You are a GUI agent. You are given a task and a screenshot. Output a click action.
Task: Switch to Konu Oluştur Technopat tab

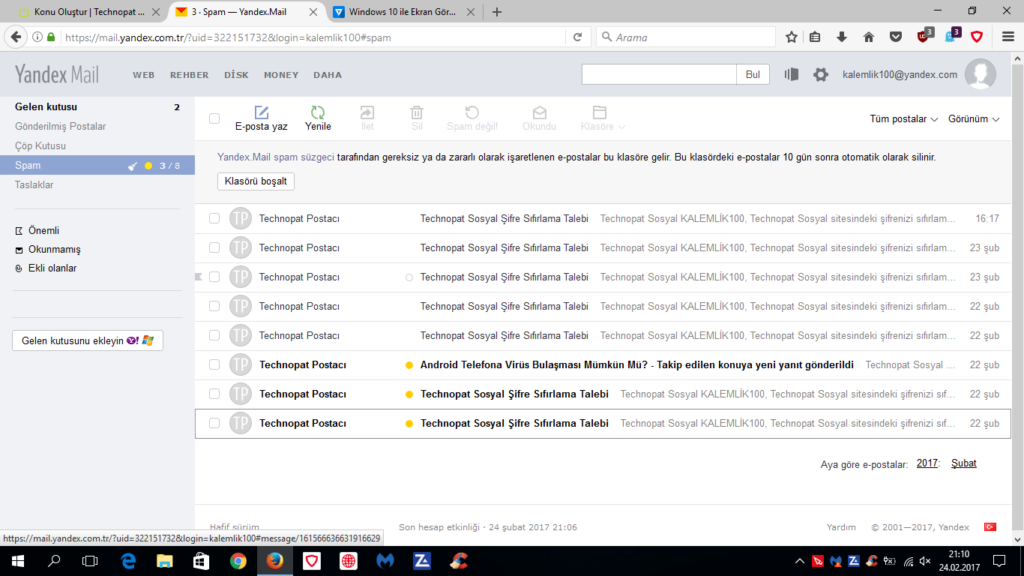click(x=88, y=12)
